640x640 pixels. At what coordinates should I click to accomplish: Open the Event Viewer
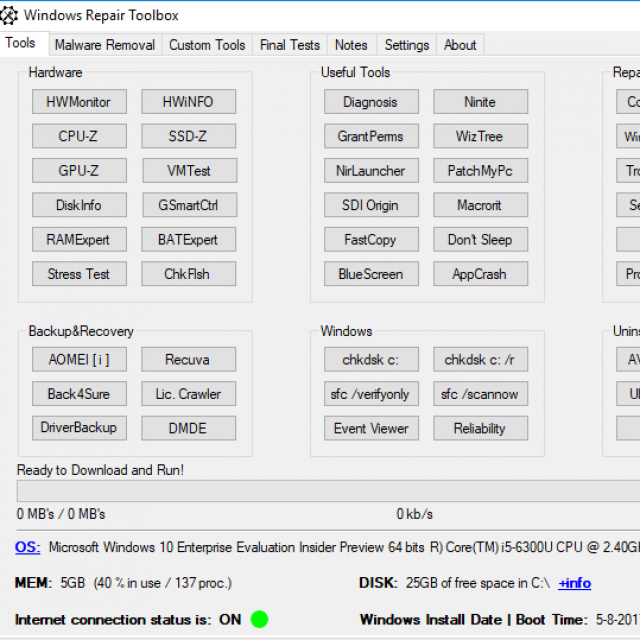(371, 428)
